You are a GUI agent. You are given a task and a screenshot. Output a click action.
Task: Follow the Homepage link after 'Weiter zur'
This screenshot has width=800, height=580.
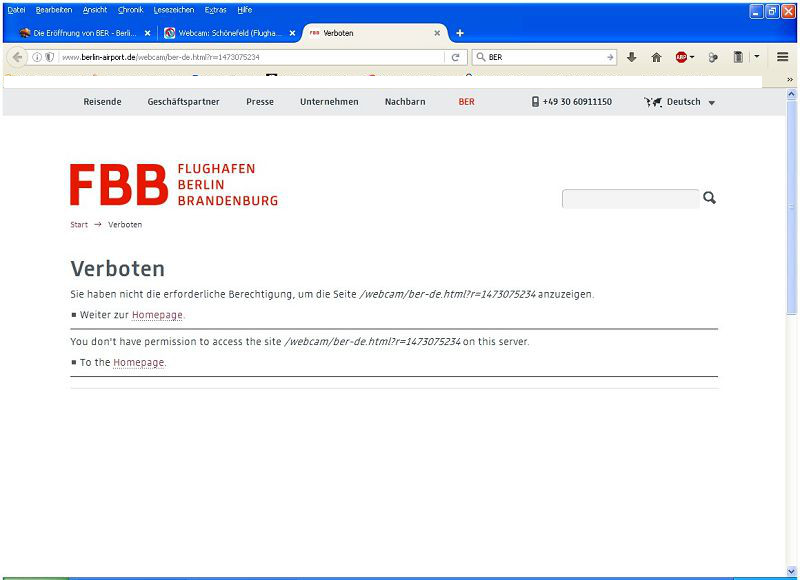click(x=157, y=315)
